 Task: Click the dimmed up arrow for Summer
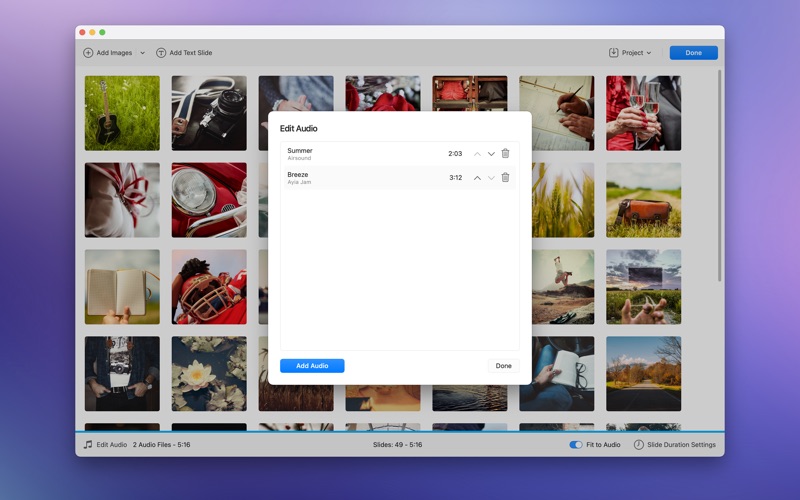tap(477, 154)
